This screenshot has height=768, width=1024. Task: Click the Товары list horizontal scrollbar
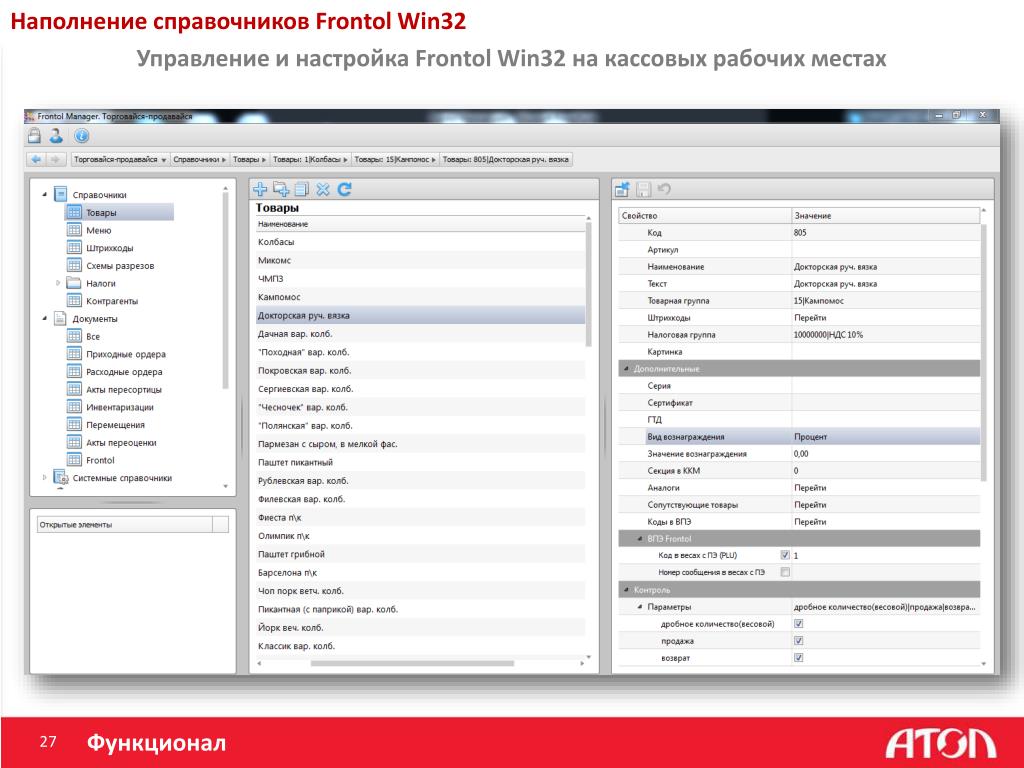click(412, 663)
